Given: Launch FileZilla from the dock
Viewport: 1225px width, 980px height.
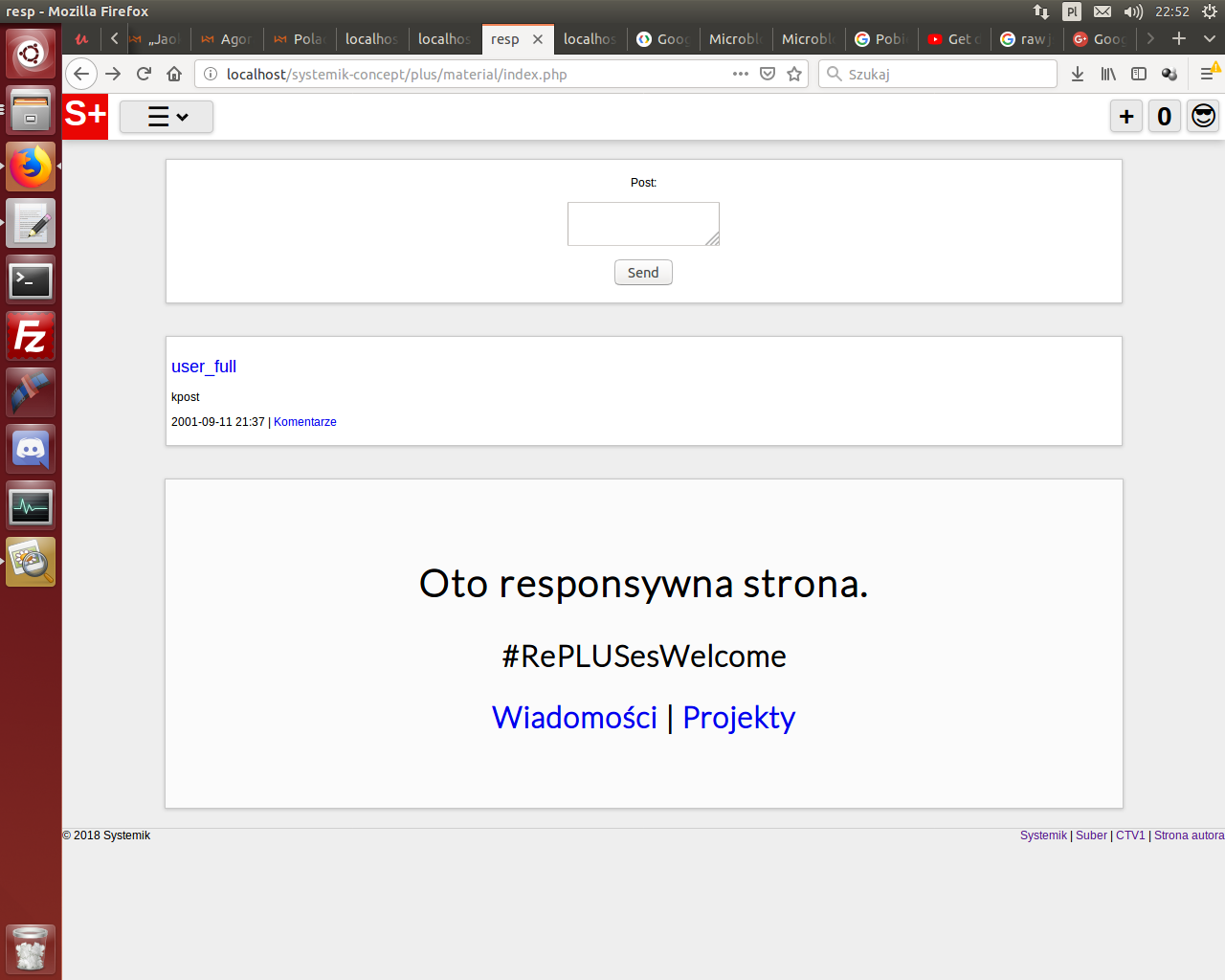Looking at the screenshot, I should tap(31, 337).
